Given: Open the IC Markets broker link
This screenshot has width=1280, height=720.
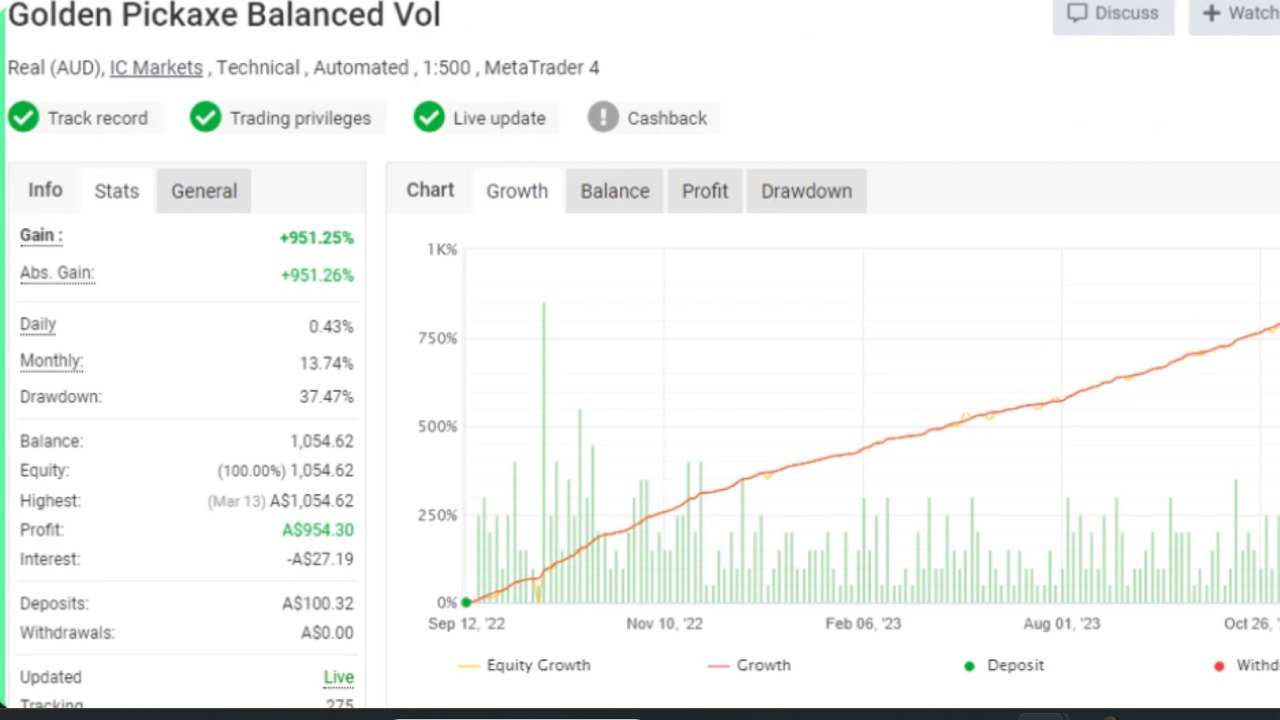Looking at the screenshot, I should click(x=156, y=68).
